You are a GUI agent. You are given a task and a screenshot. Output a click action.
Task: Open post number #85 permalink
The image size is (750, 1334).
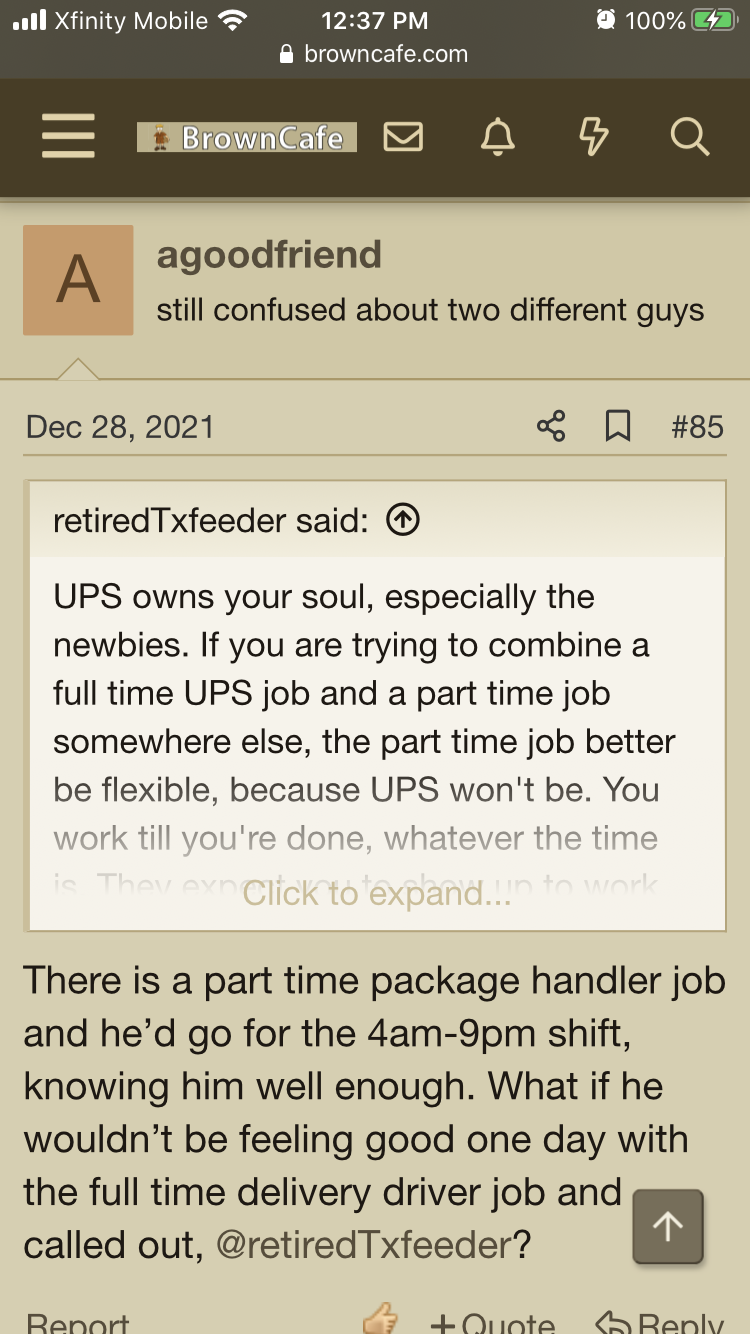coord(698,427)
